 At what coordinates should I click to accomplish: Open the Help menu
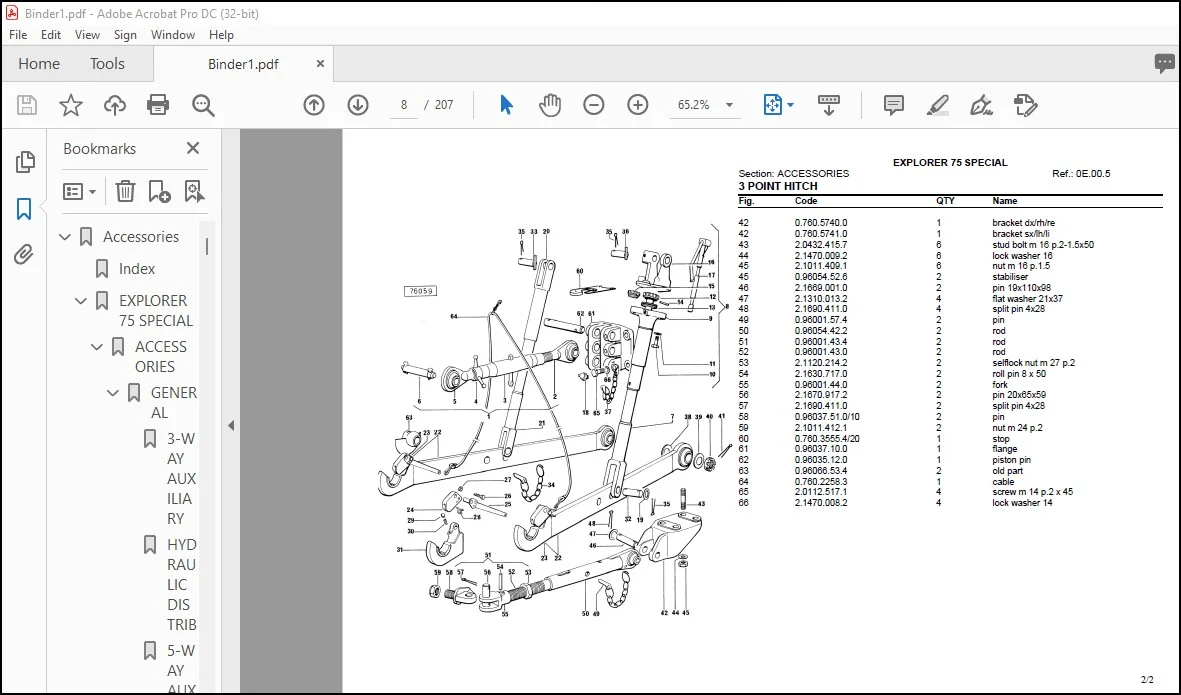[221, 35]
